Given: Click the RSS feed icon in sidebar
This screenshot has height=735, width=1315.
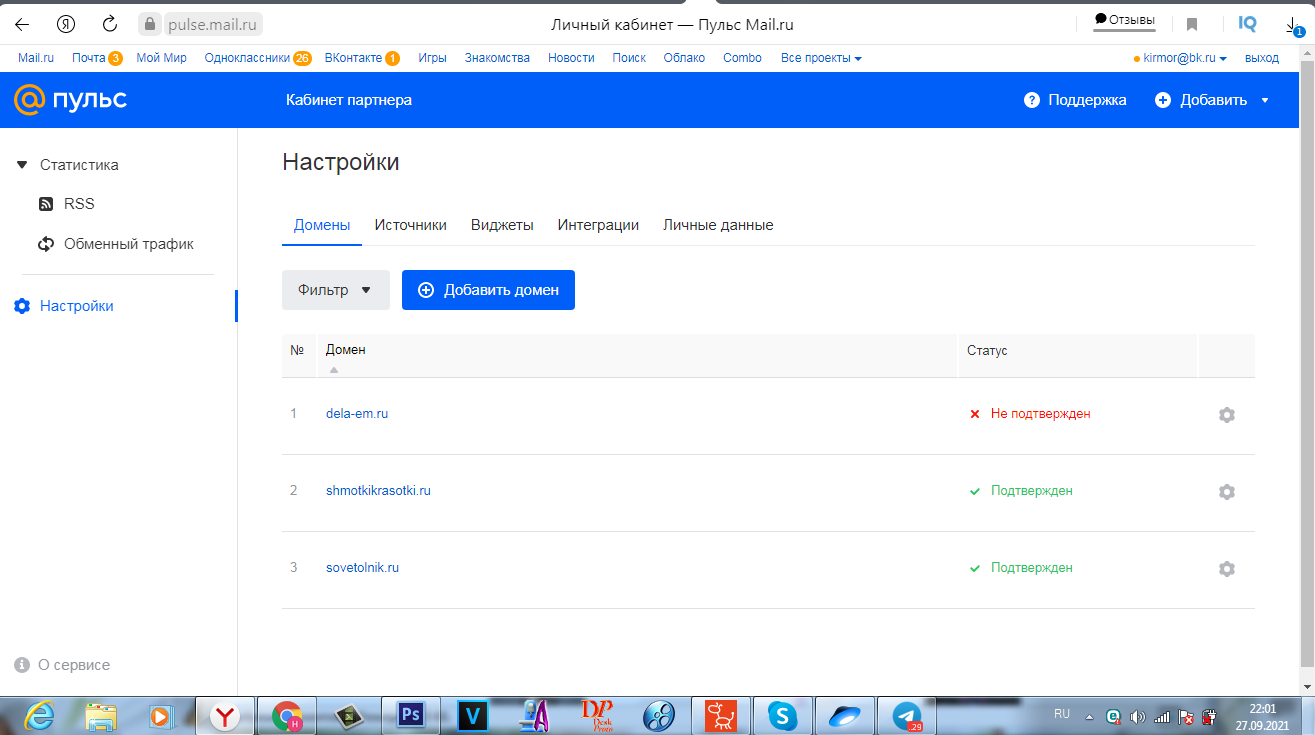Looking at the screenshot, I should pyautogui.click(x=46, y=204).
